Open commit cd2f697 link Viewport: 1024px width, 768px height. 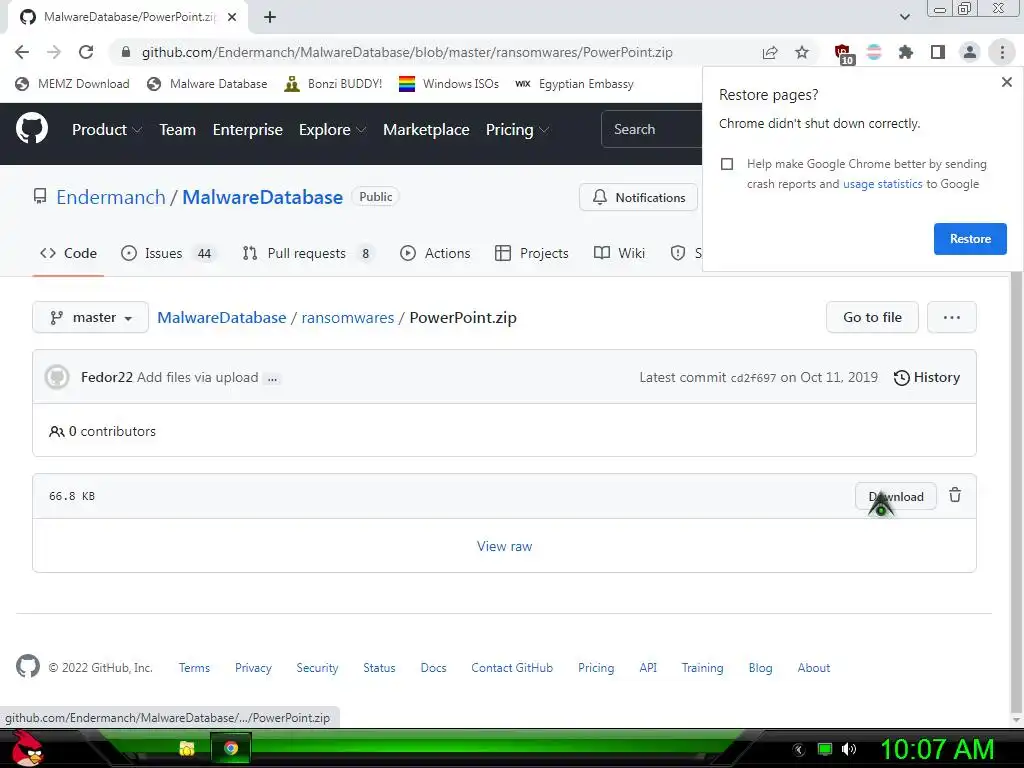click(753, 378)
